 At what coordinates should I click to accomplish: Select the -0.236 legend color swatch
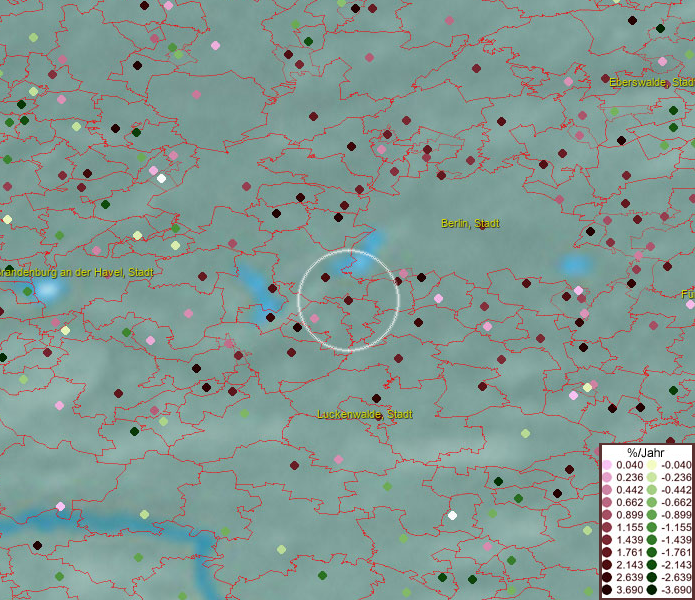coord(652,477)
